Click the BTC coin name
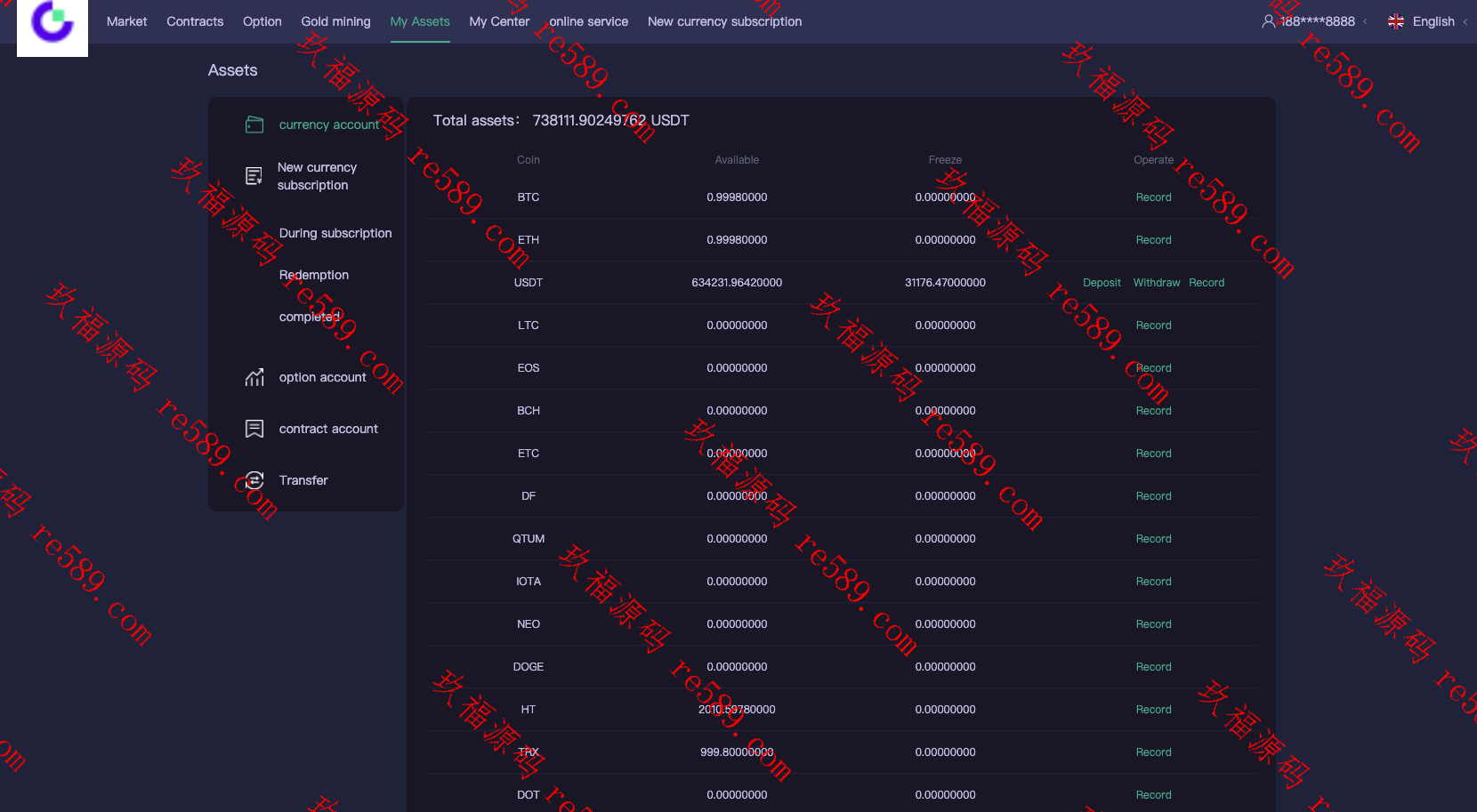 pyautogui.click(x=529, y=197)
